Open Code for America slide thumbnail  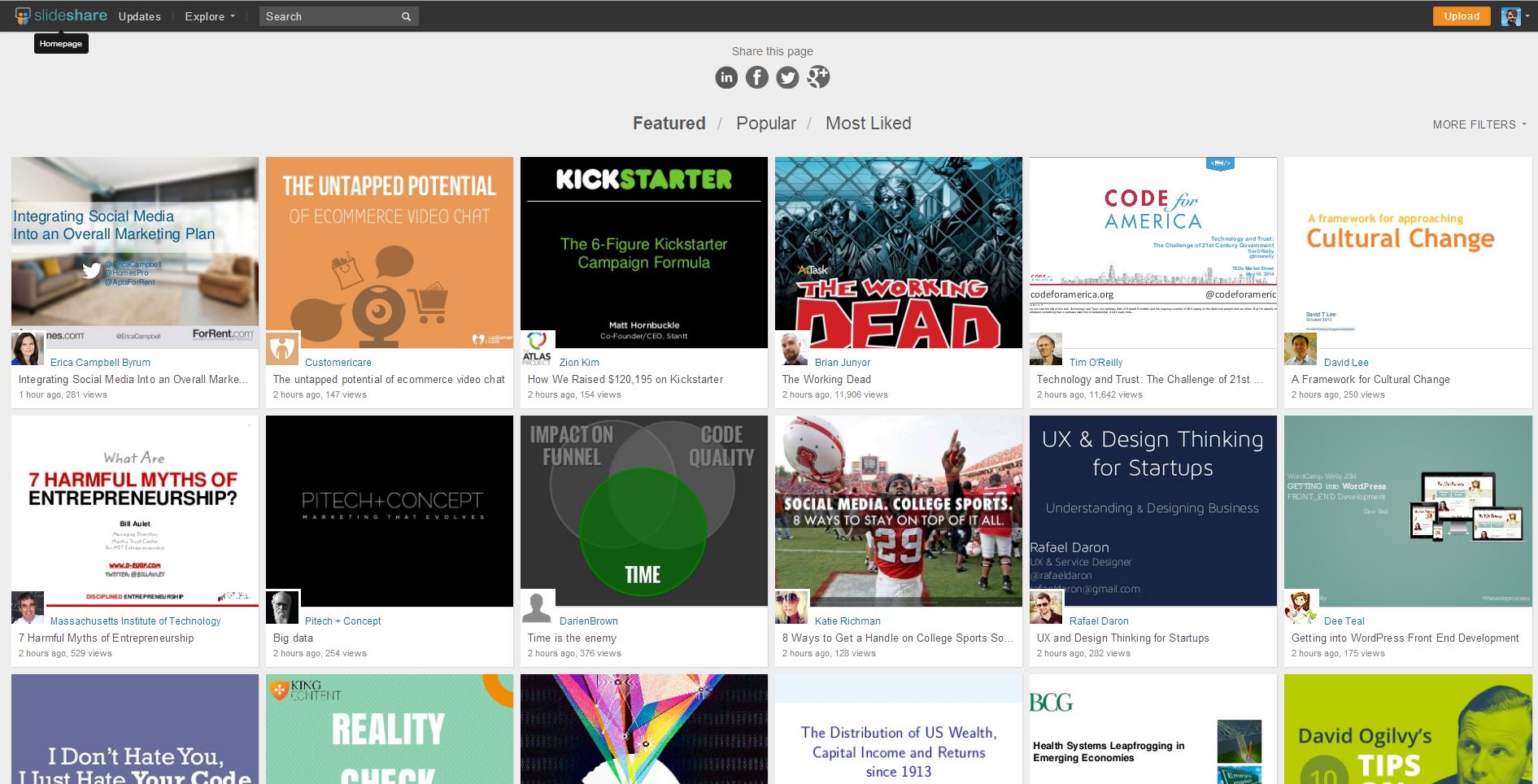pyautogui.click(x=1153, y=252)
